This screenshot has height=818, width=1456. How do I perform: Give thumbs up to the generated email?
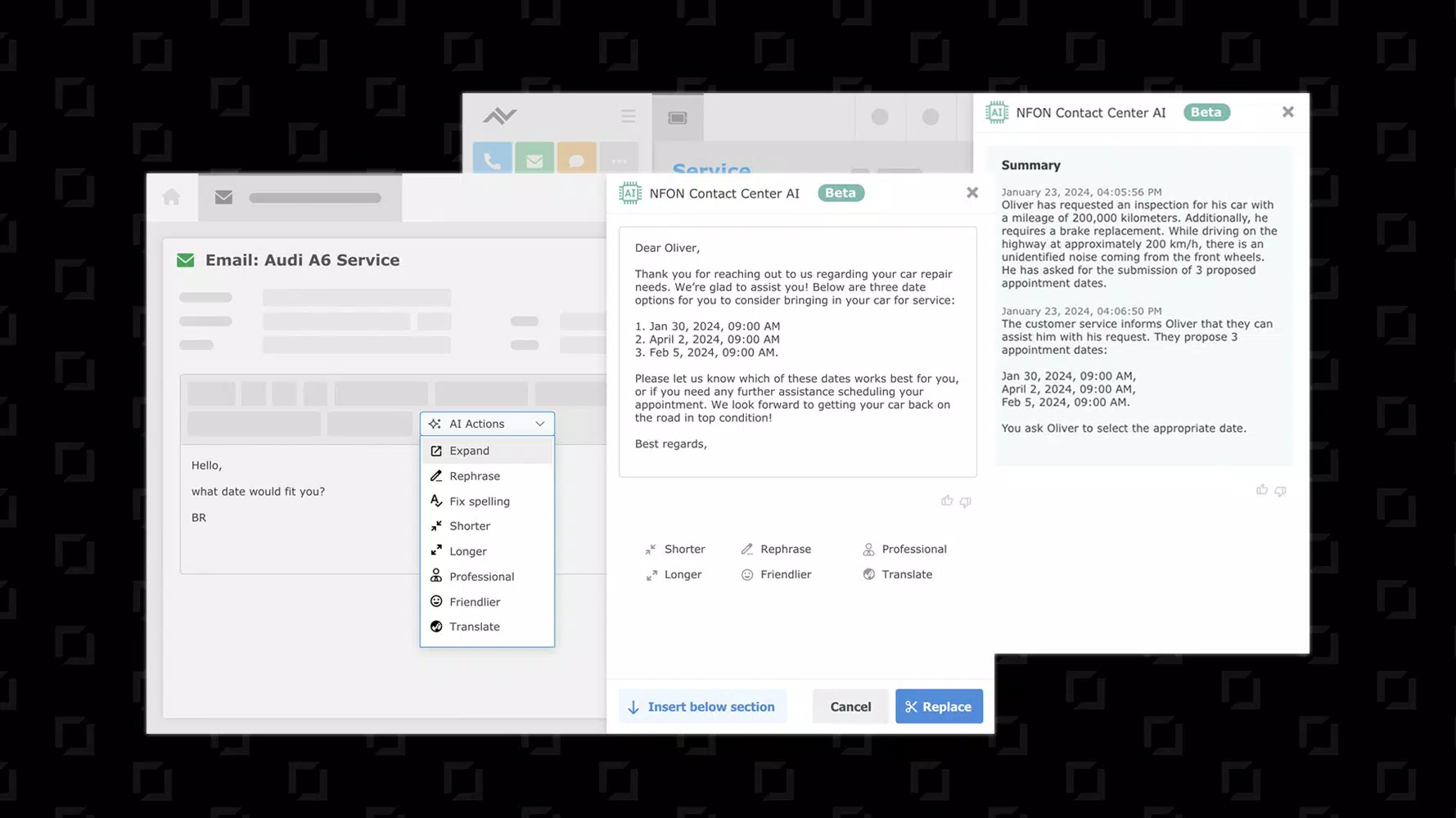[x=947, y=501]
